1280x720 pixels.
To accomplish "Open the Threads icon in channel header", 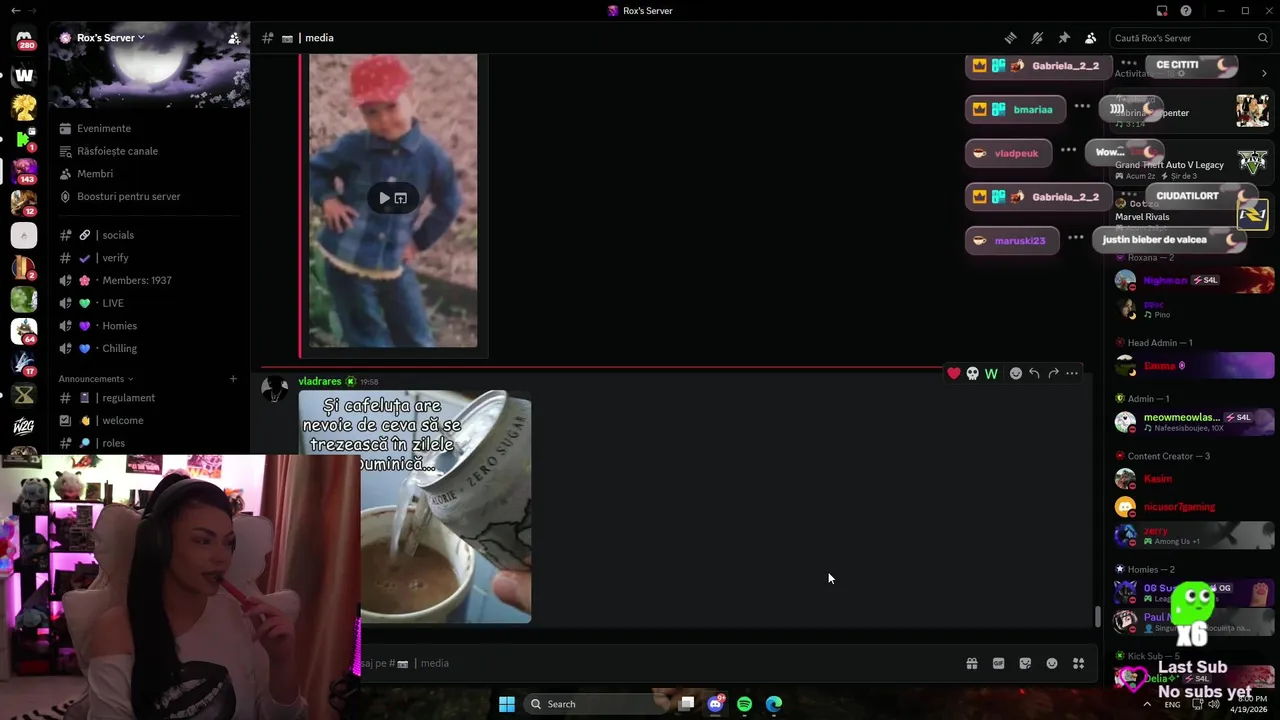I will click(x=1010, y=38).
